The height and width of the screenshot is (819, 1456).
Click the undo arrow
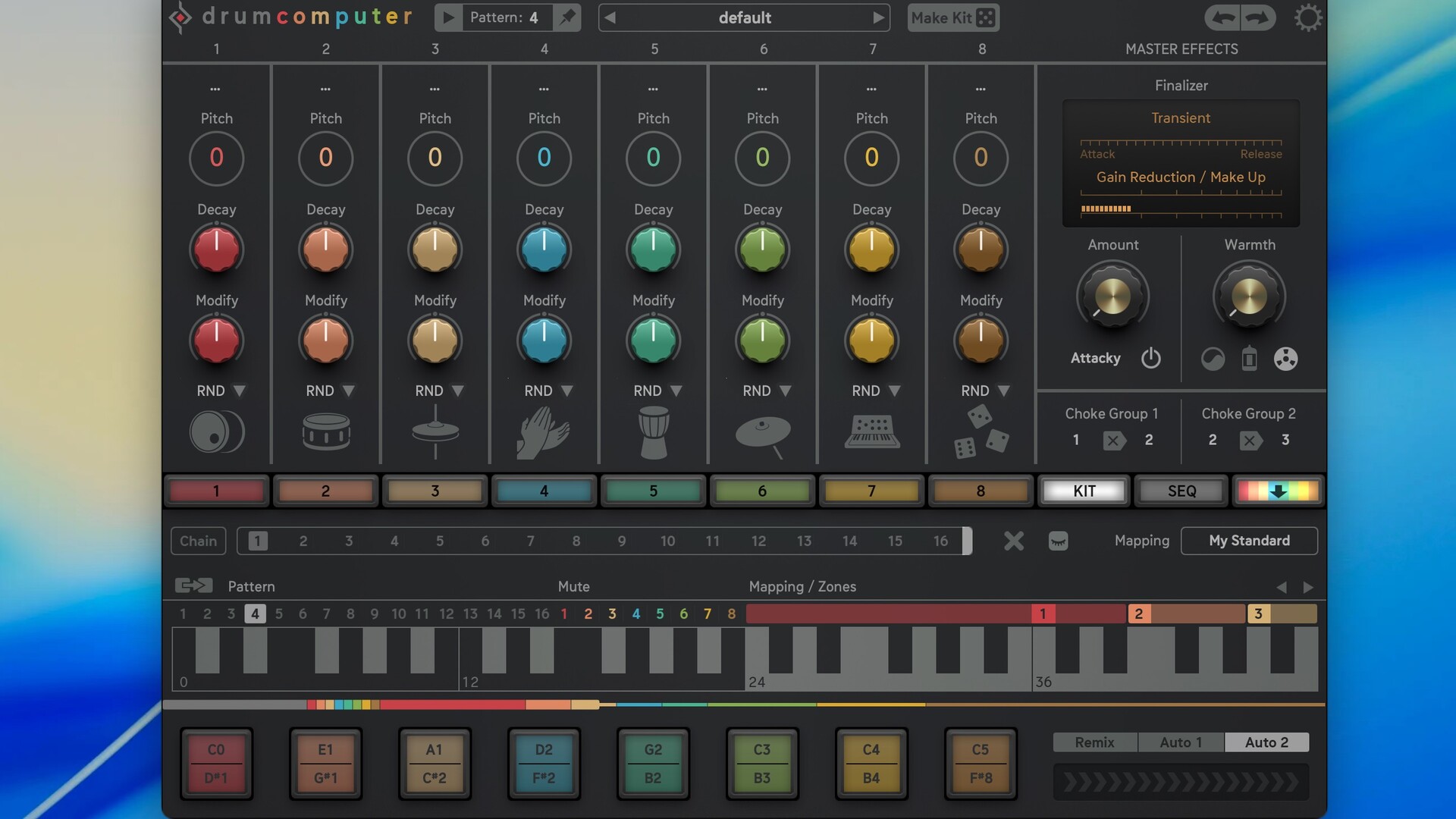point(1223,17)
